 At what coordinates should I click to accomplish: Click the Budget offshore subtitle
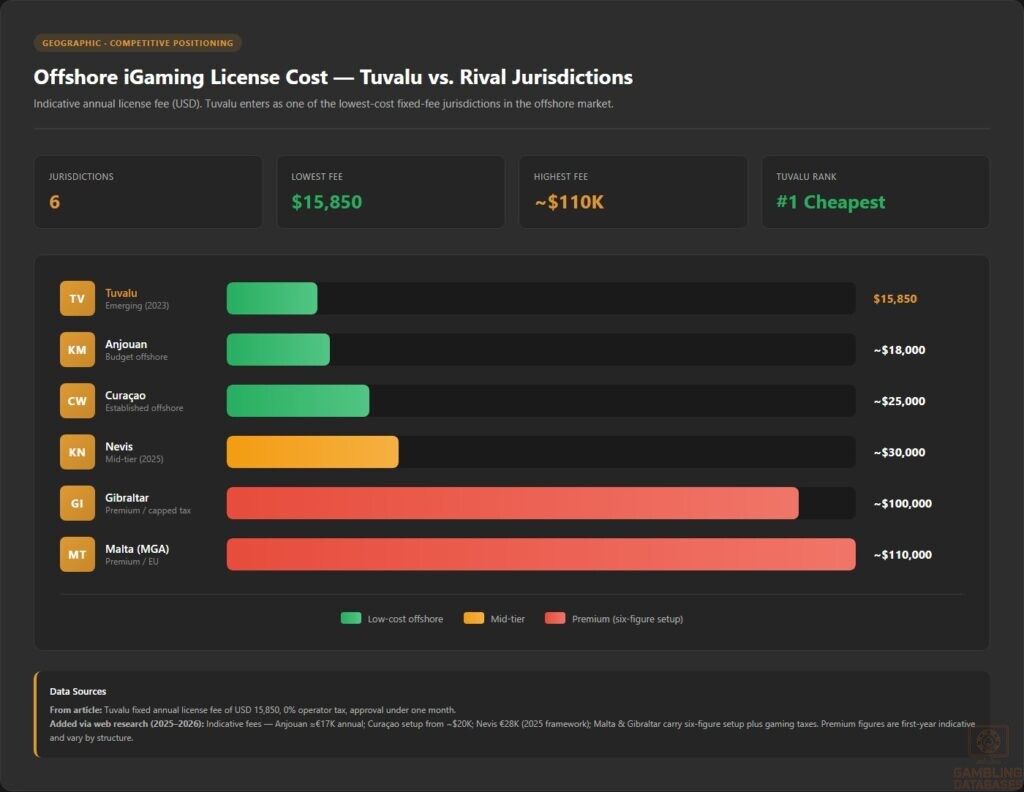coord(136,356)
